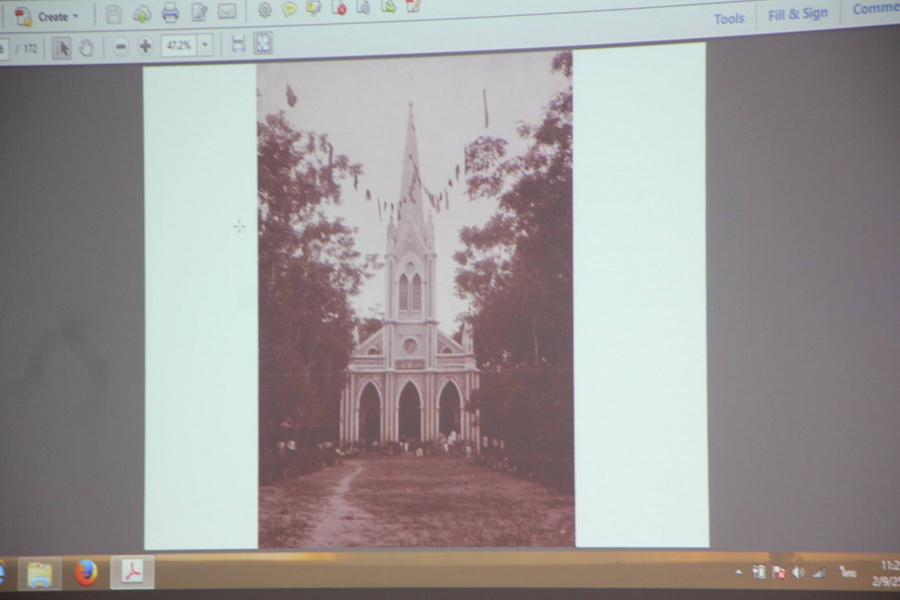
Task: Click the church photograph on the page
Action: (415, 300)
